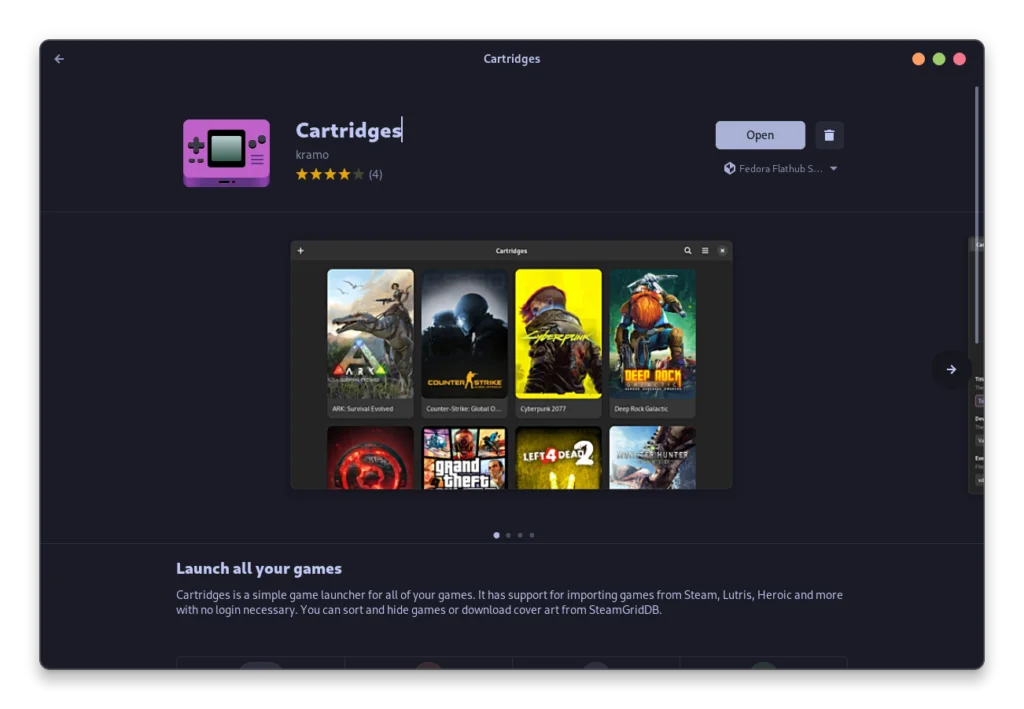Advance screenshots with the right arrow button
Viewport: 1024px width, 709px height.
[x=951, y=369]
